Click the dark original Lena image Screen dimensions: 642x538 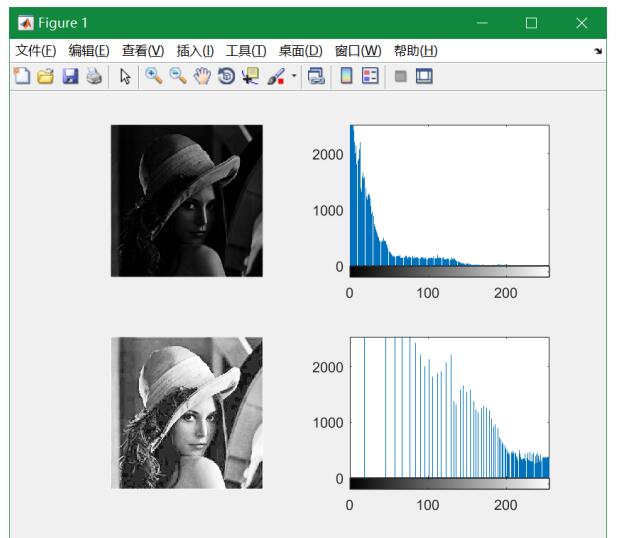point(187,201)
